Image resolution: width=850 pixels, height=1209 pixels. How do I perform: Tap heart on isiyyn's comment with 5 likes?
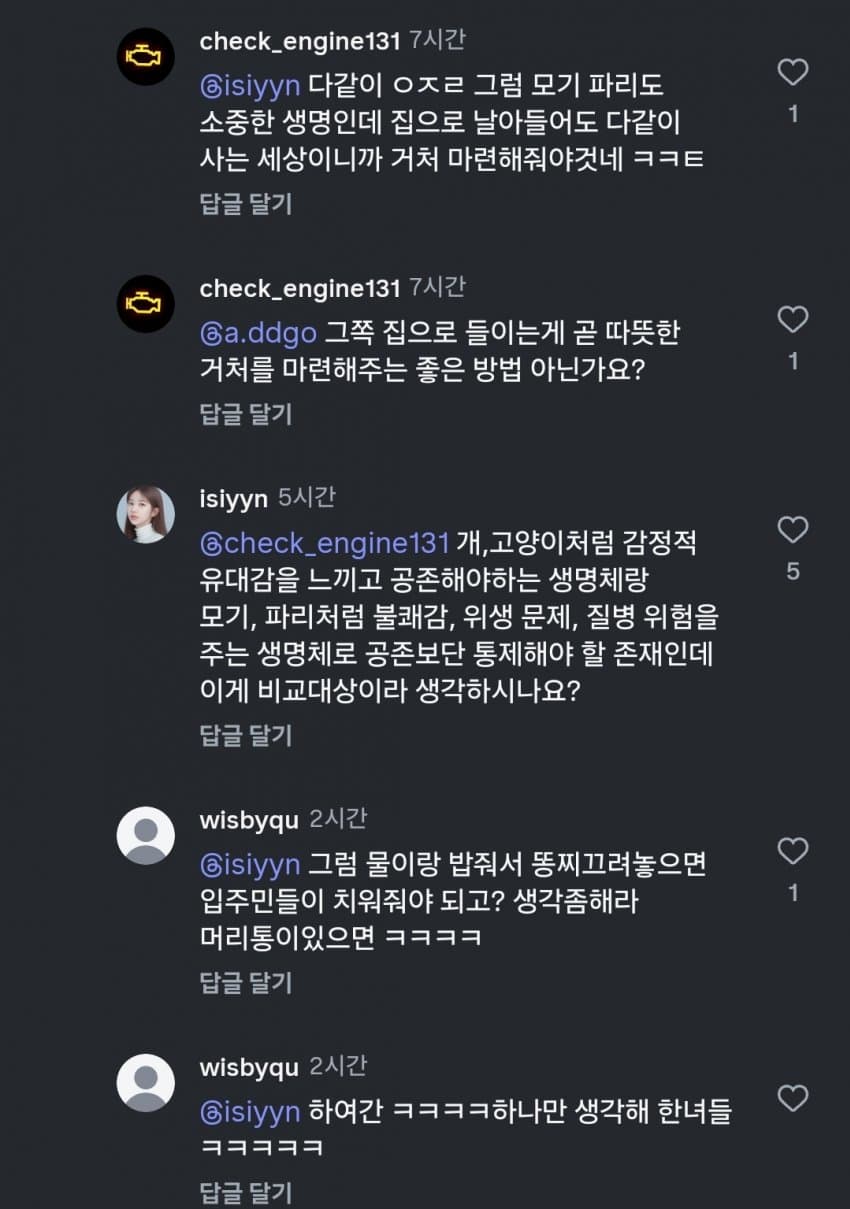pyautogui.click(x=793, y=530)
